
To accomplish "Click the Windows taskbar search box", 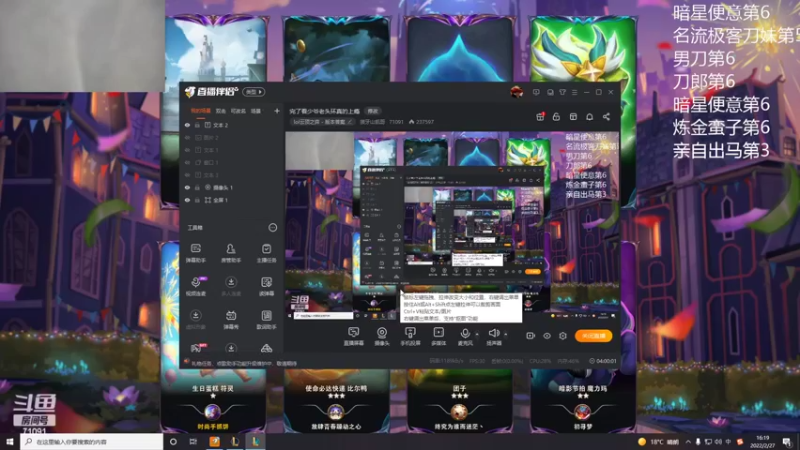I will (x=92, y=441).
